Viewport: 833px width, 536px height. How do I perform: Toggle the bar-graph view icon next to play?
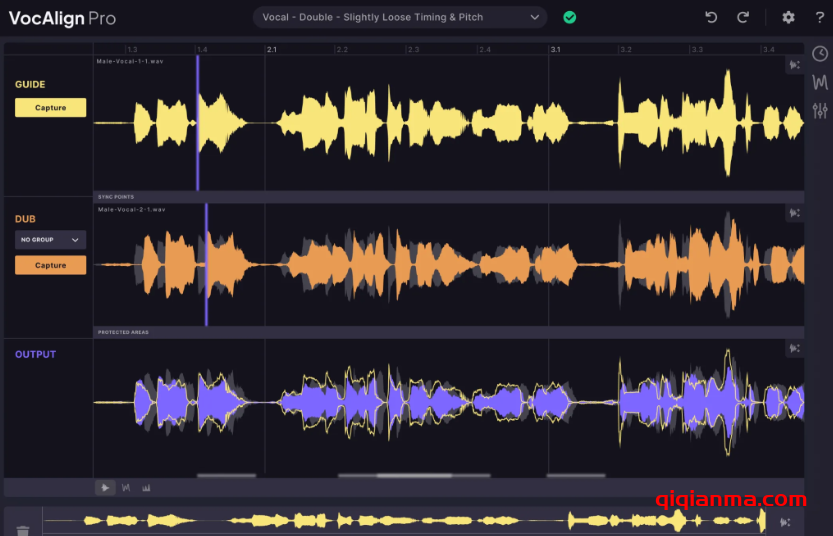coord(146,488)
